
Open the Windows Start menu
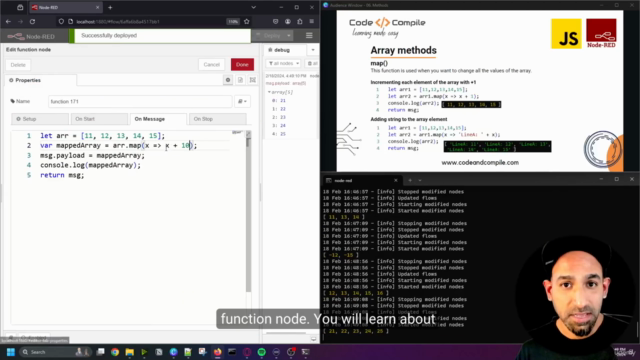tap(11, 352)
